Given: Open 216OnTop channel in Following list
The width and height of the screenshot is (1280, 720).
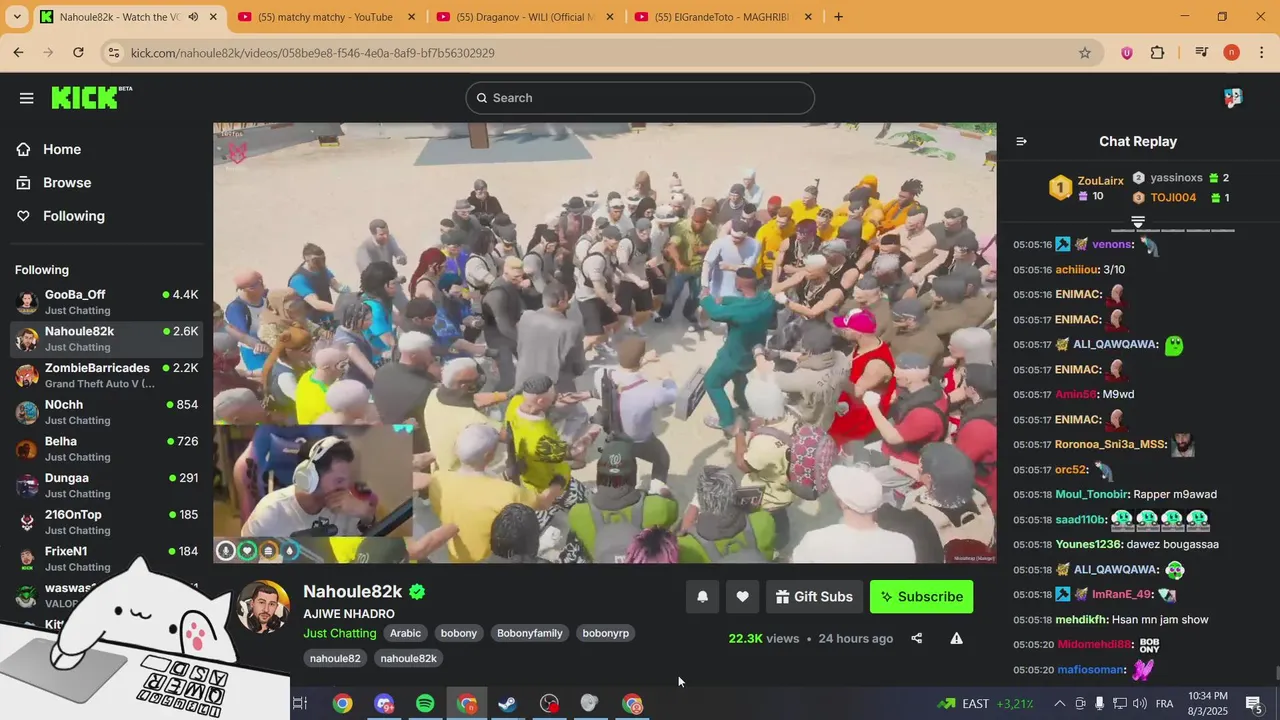Looking at the screenshot, I should [x=106, y=522].
